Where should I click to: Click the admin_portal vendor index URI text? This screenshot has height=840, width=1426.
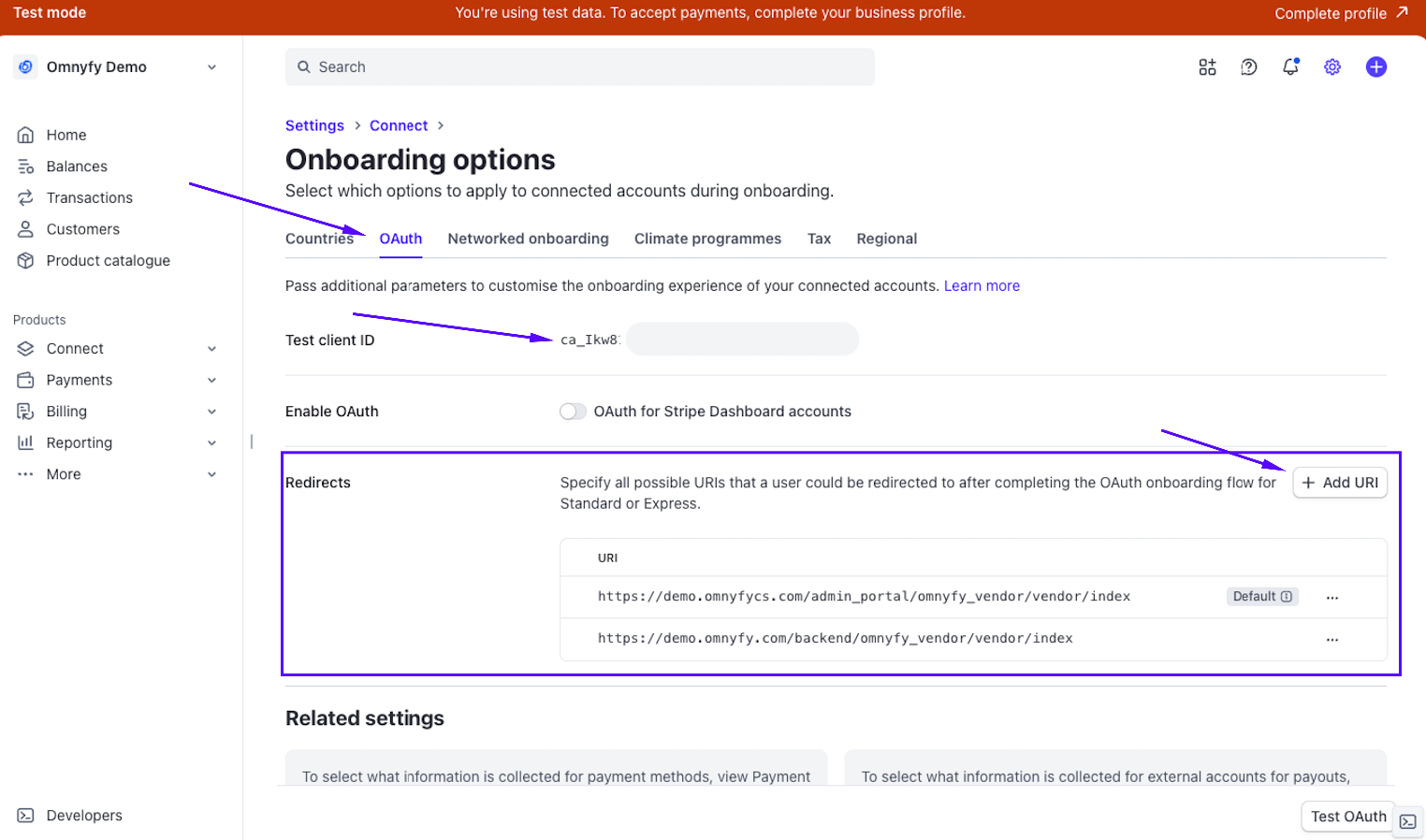click(x=864, y=597)
